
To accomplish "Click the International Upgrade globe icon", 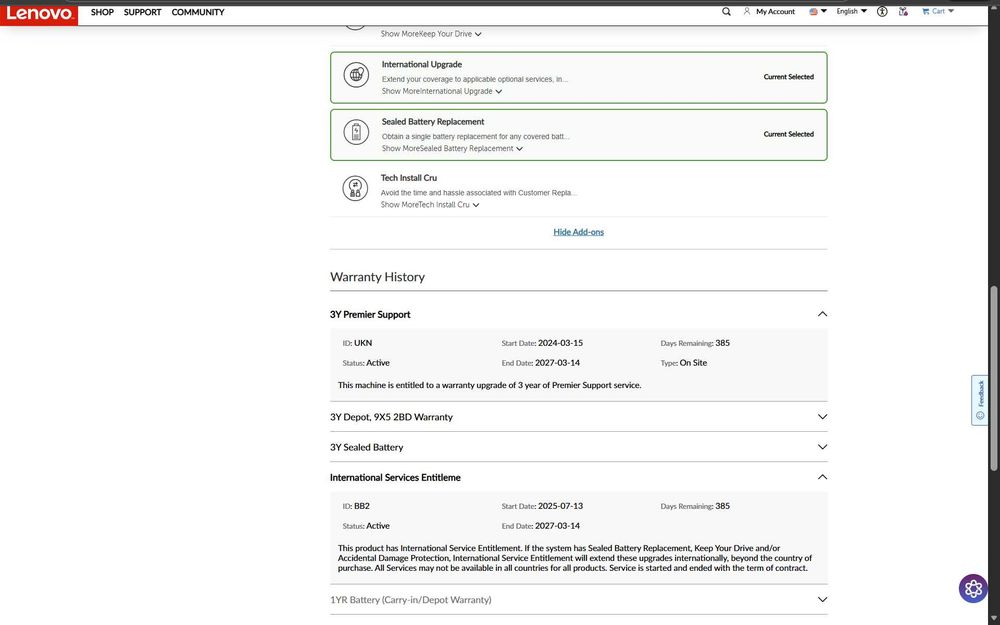I will tap(355, 76).
